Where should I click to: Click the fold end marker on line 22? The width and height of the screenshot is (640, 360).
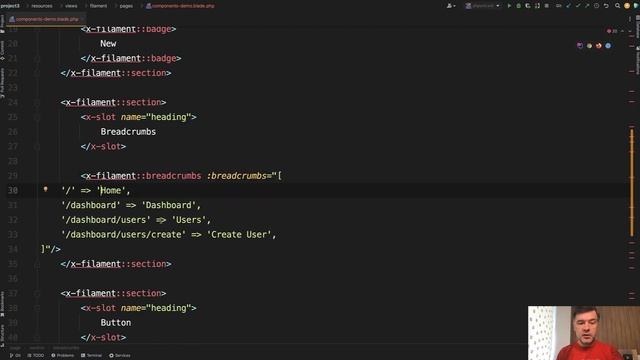tap(37, 73)
